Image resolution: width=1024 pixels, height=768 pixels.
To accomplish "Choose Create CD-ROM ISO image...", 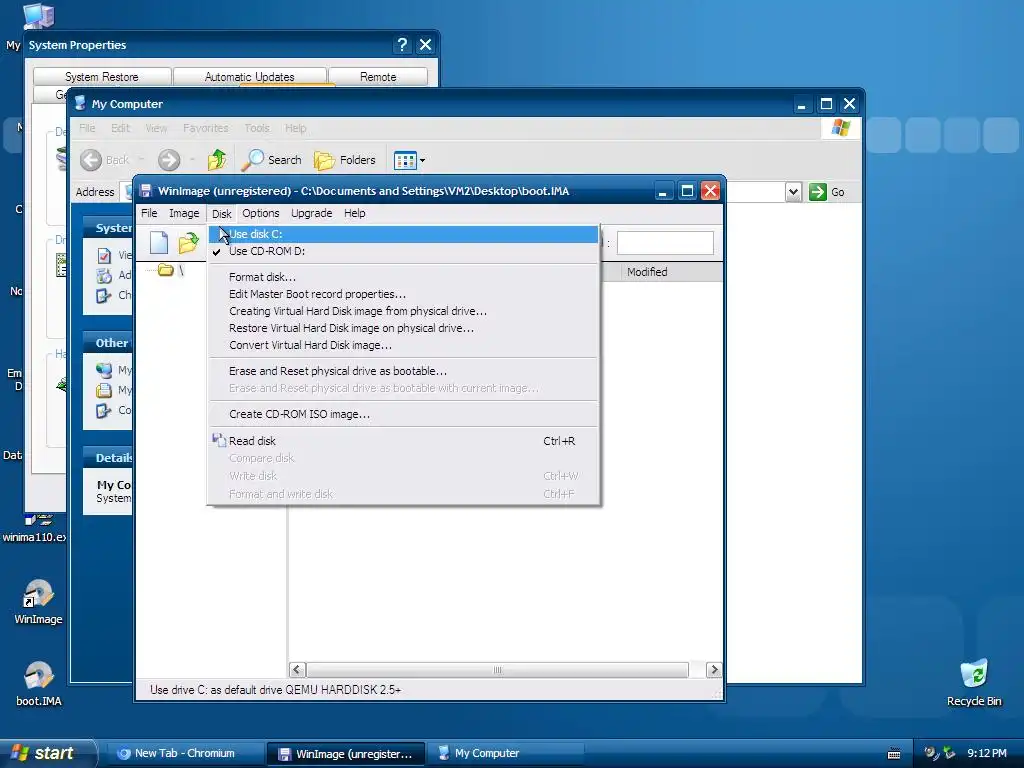I will pos(403,414).
